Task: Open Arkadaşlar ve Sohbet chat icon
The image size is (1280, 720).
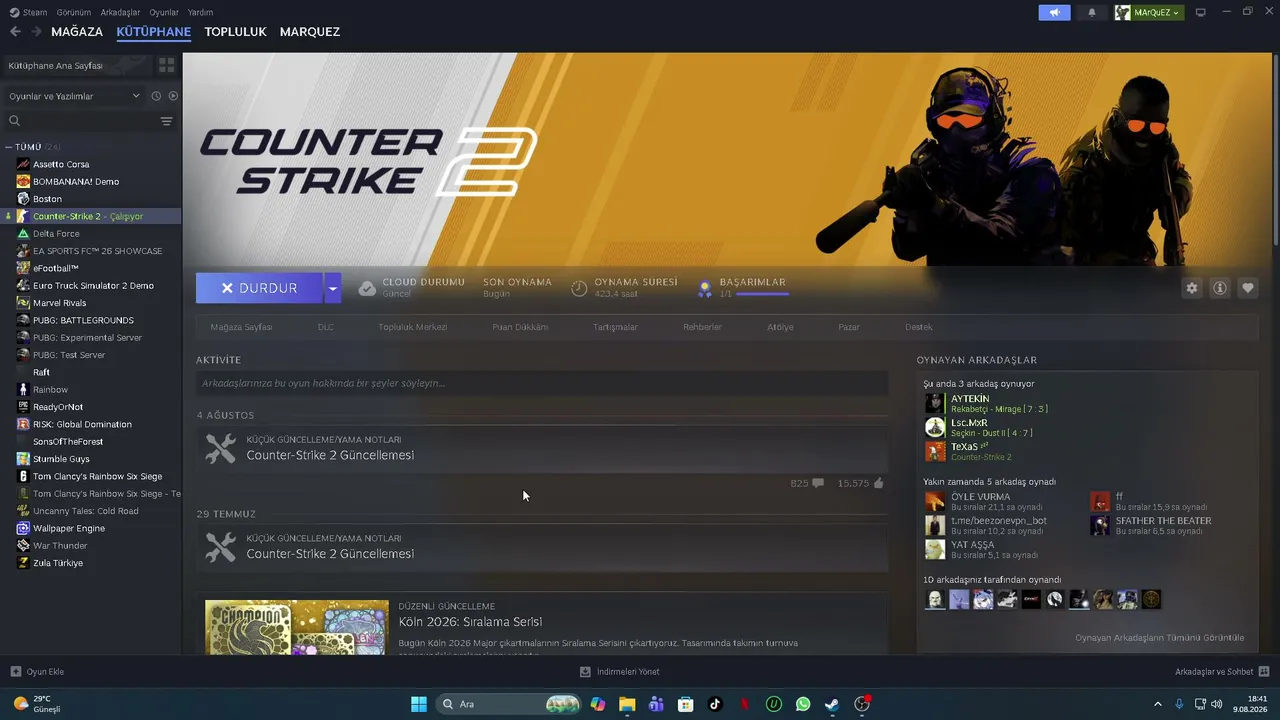Action: coord(1263,671)
